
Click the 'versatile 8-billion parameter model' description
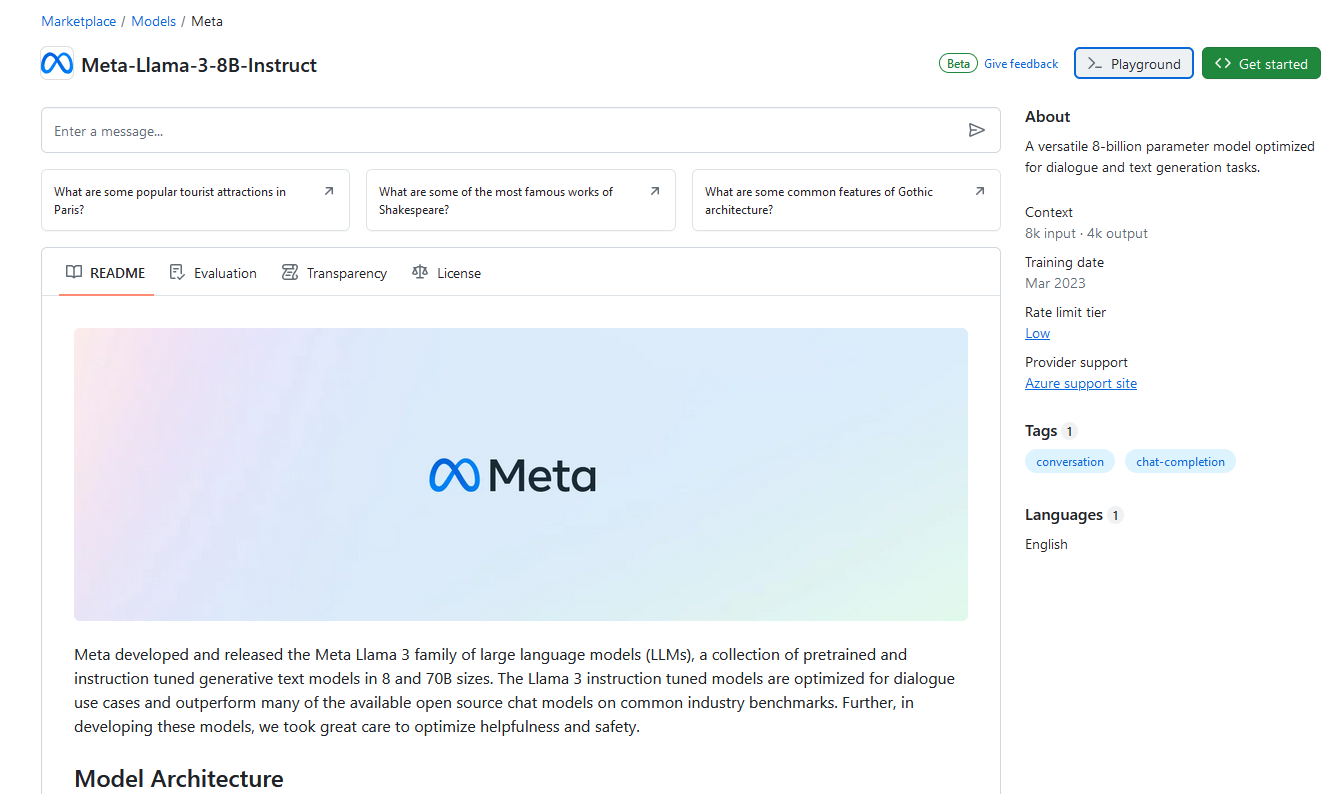click(x=1170, y=156)
